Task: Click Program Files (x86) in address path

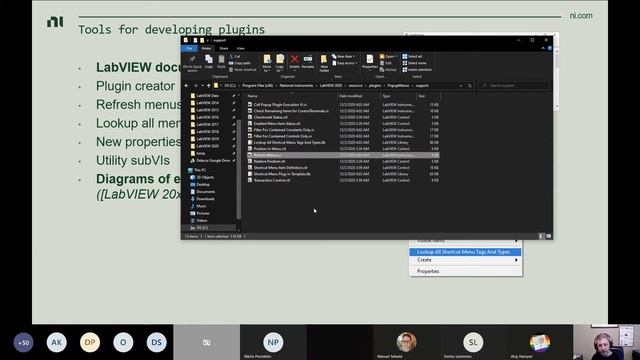Action: tap(258, 86)
